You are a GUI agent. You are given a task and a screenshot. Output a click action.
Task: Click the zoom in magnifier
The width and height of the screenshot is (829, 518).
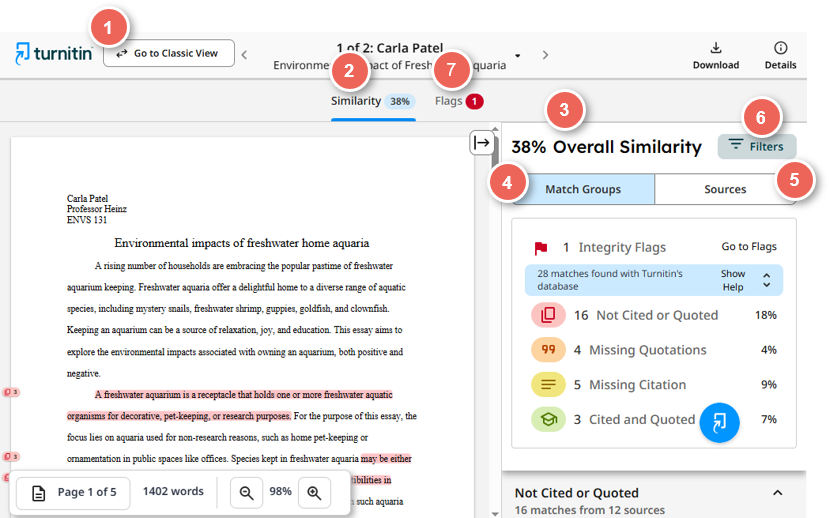(314, 493)
